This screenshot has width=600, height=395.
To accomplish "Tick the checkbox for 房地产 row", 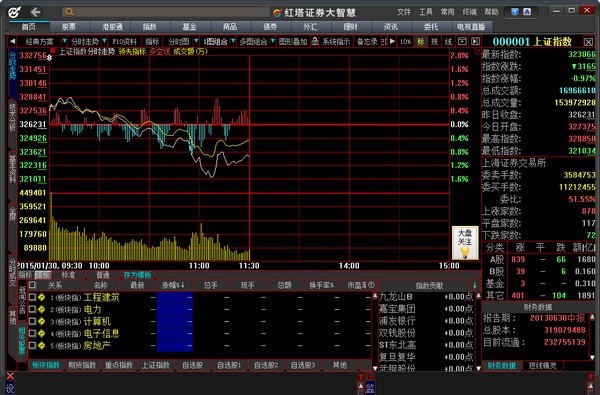I will click(33, 346).
